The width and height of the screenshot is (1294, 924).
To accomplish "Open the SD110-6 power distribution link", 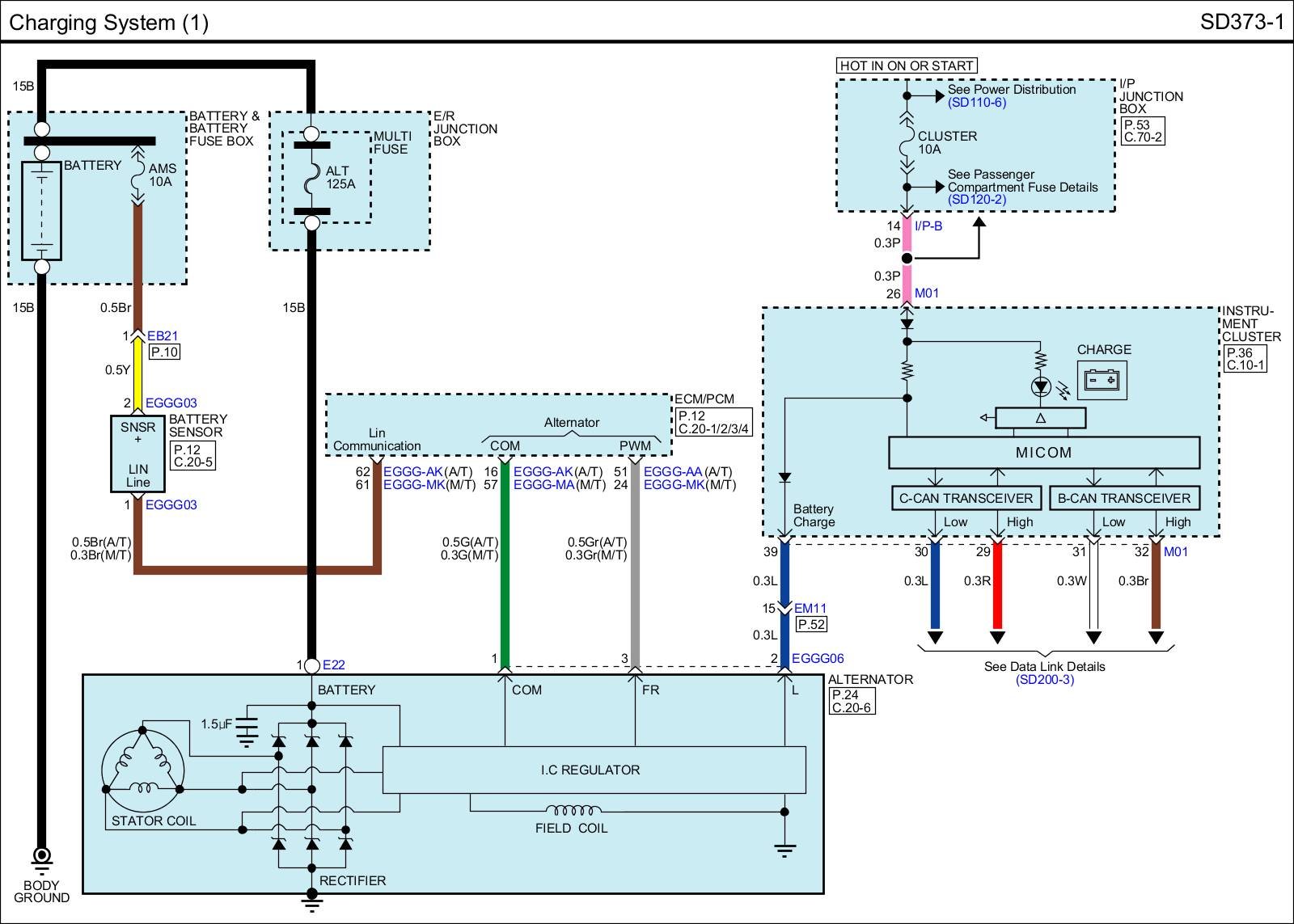I will pyautogui.click(x=977, y=103).
